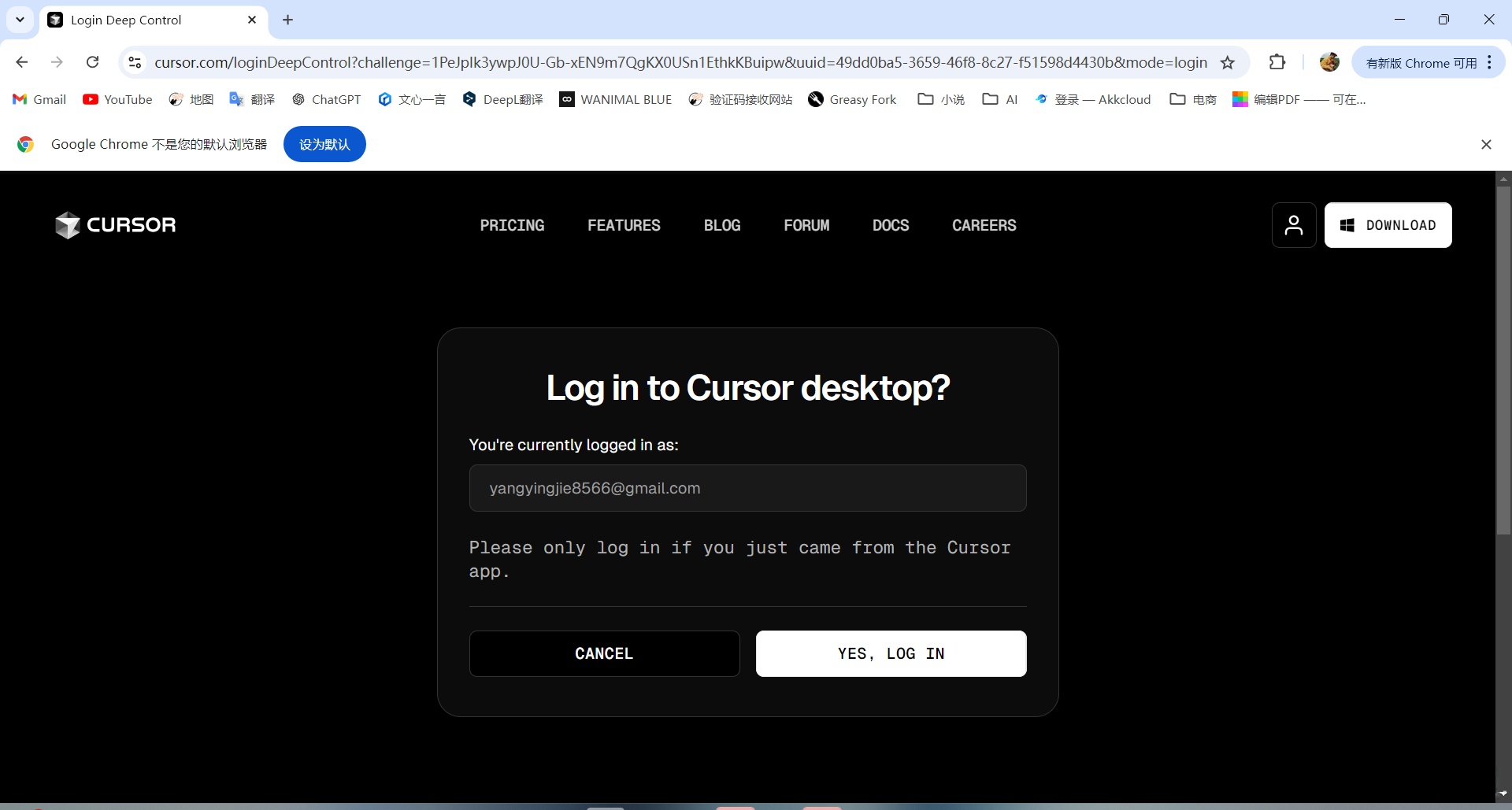1512x810 pixels.
Task: Click the 'You're currently logged in as:' label
Action: coord(574,445)
